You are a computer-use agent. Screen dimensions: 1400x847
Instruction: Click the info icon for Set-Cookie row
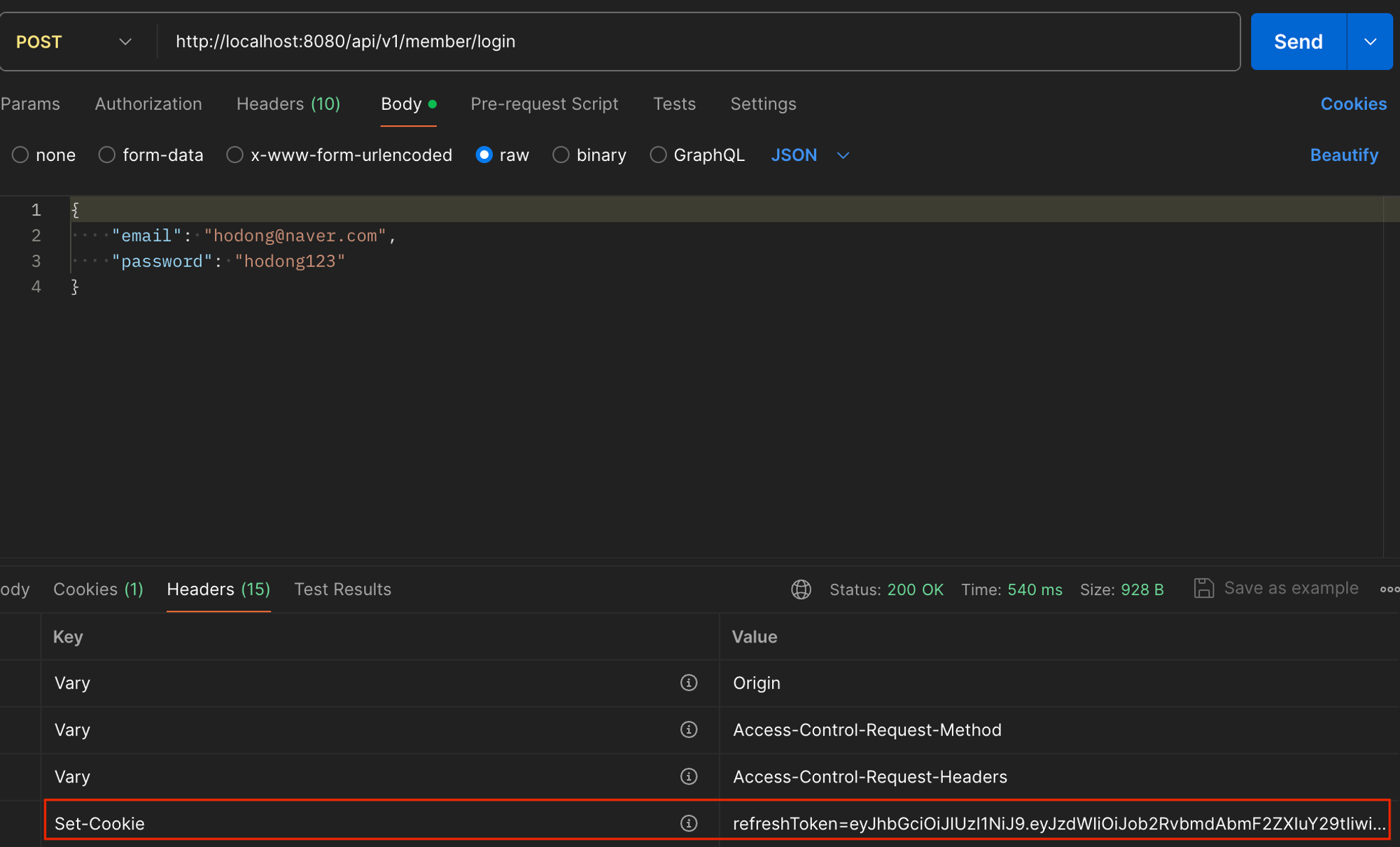tap(689, 823)
